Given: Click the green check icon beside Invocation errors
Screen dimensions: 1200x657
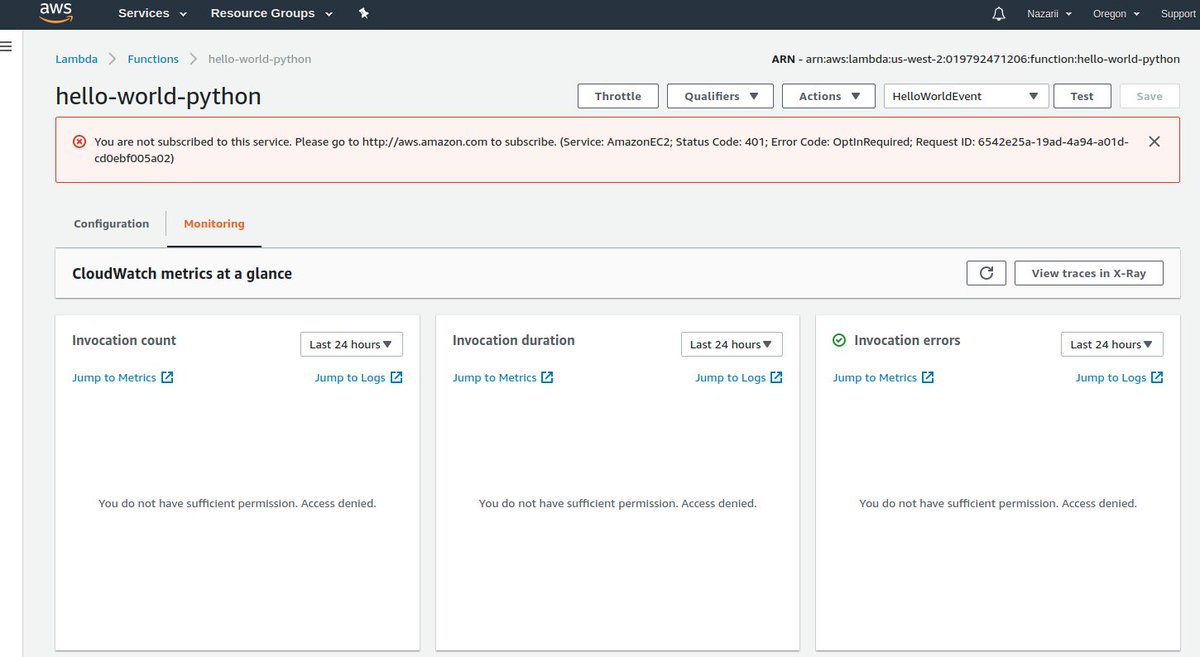Looking at the screenshot, I should click(840, 341).
